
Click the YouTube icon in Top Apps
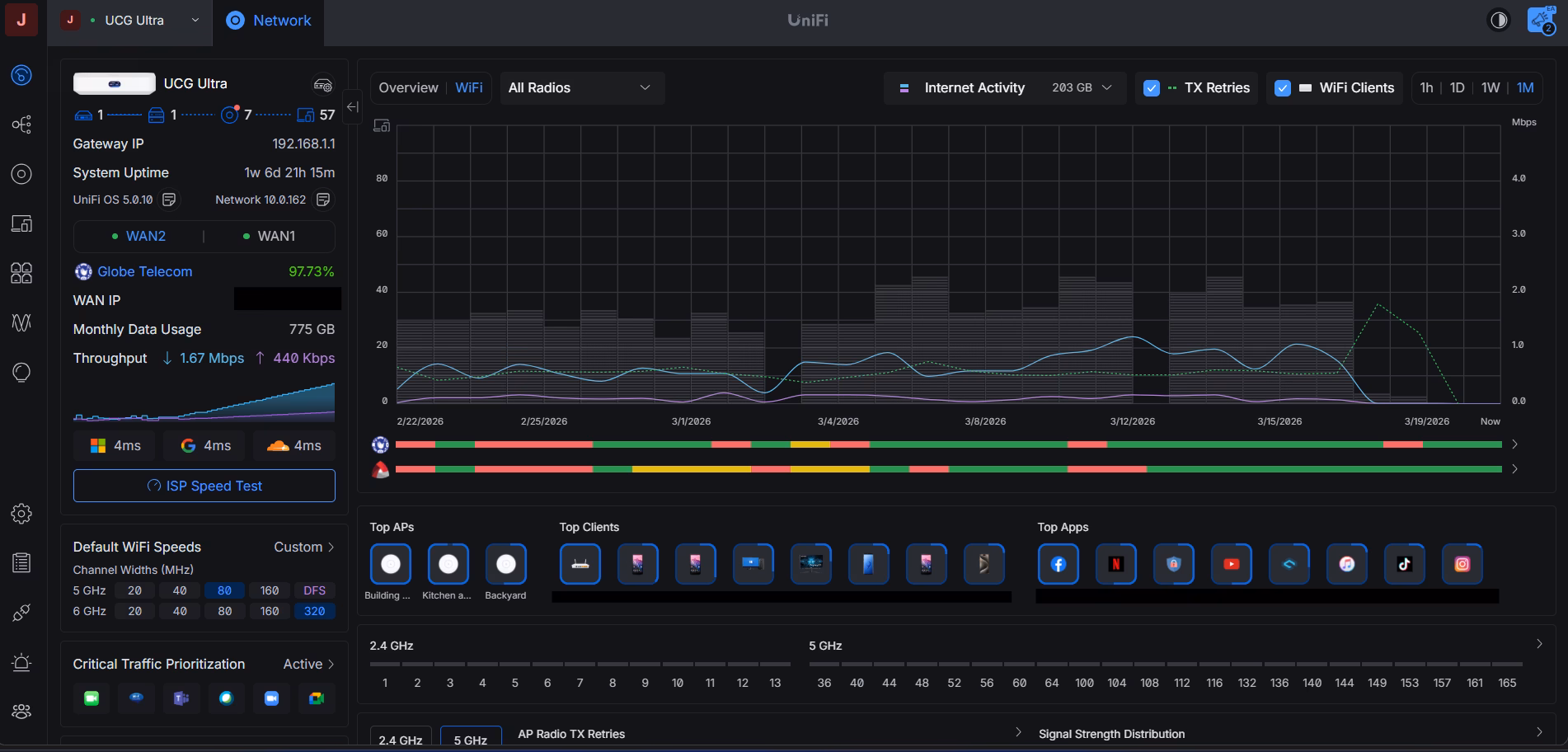point(1232,564)
